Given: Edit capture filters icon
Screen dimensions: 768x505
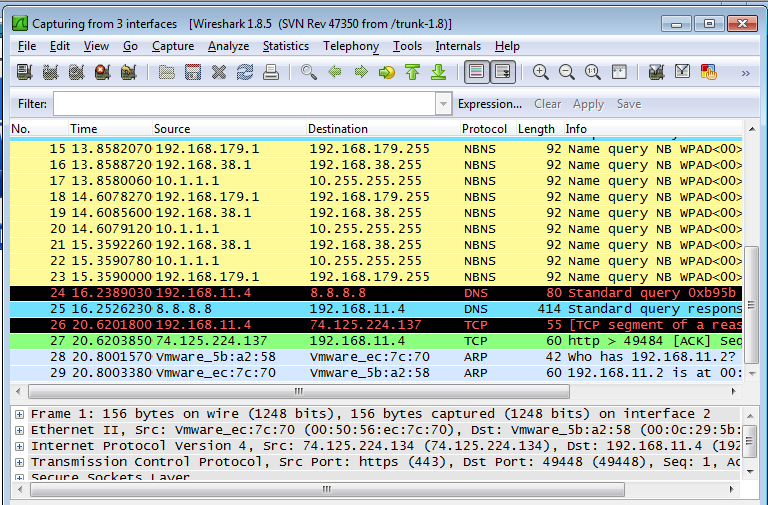Looking at the screenshot, I should pos(656,72).
